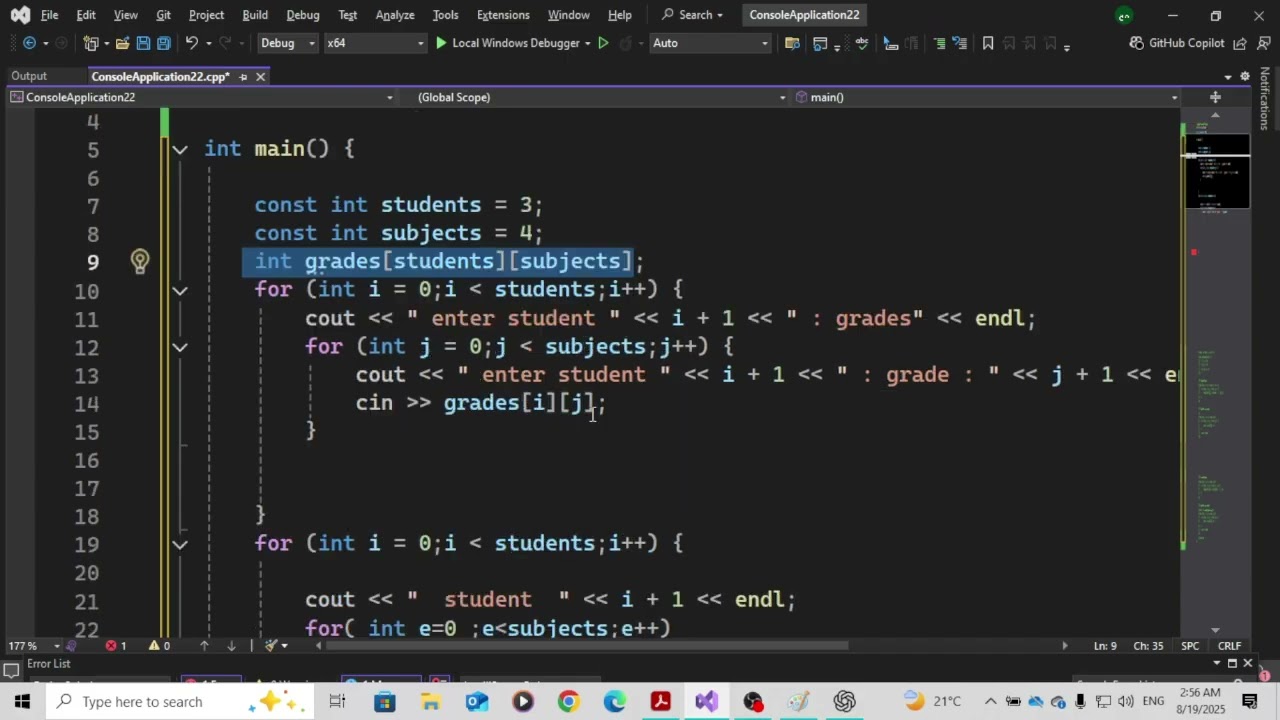Open the main() member dropdown
This screenshot has height=720, width=1280.
pyautogui.click(x=987, y=97)
